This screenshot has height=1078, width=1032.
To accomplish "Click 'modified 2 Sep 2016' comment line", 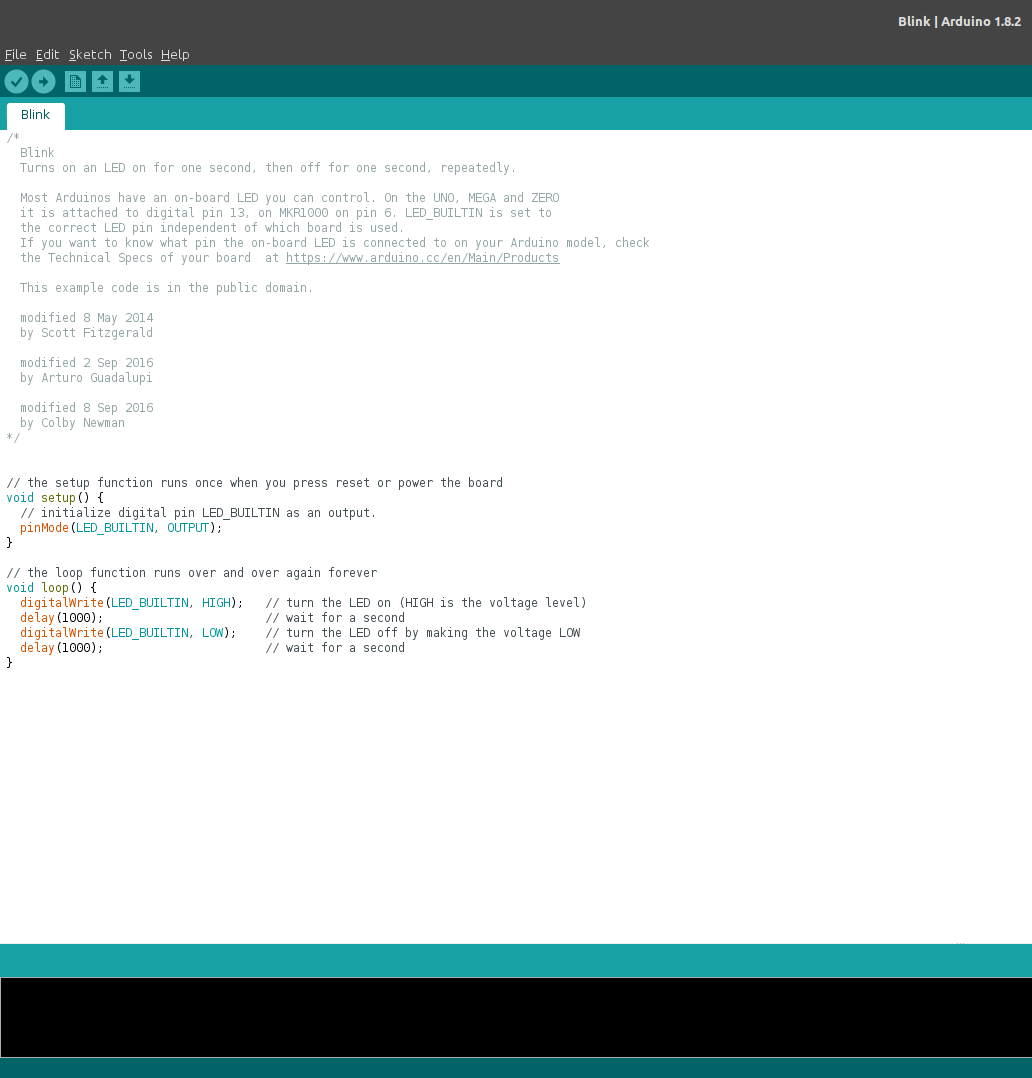I will (x=87, y=363).
